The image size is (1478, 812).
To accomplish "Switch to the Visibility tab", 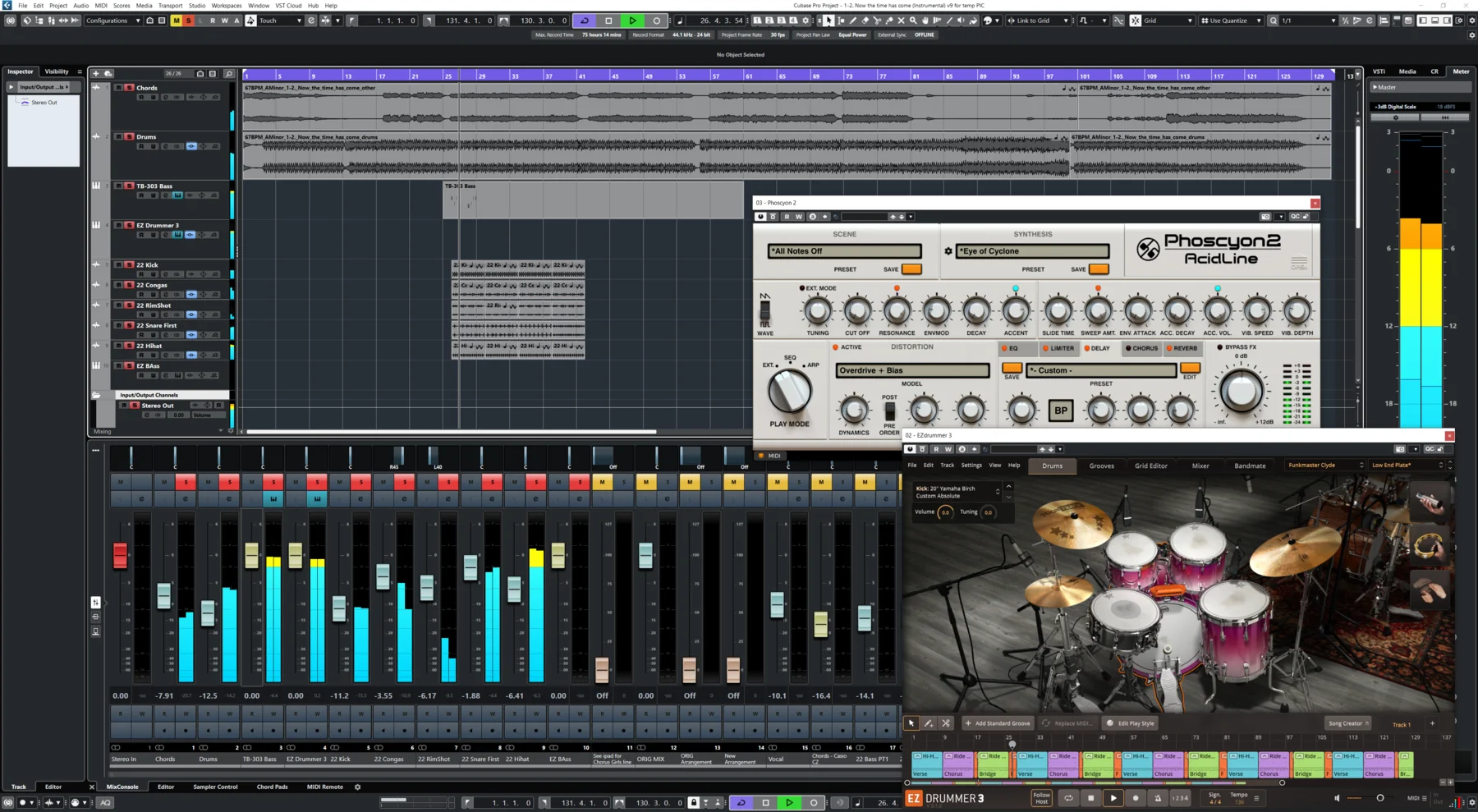I will point(57,71).
